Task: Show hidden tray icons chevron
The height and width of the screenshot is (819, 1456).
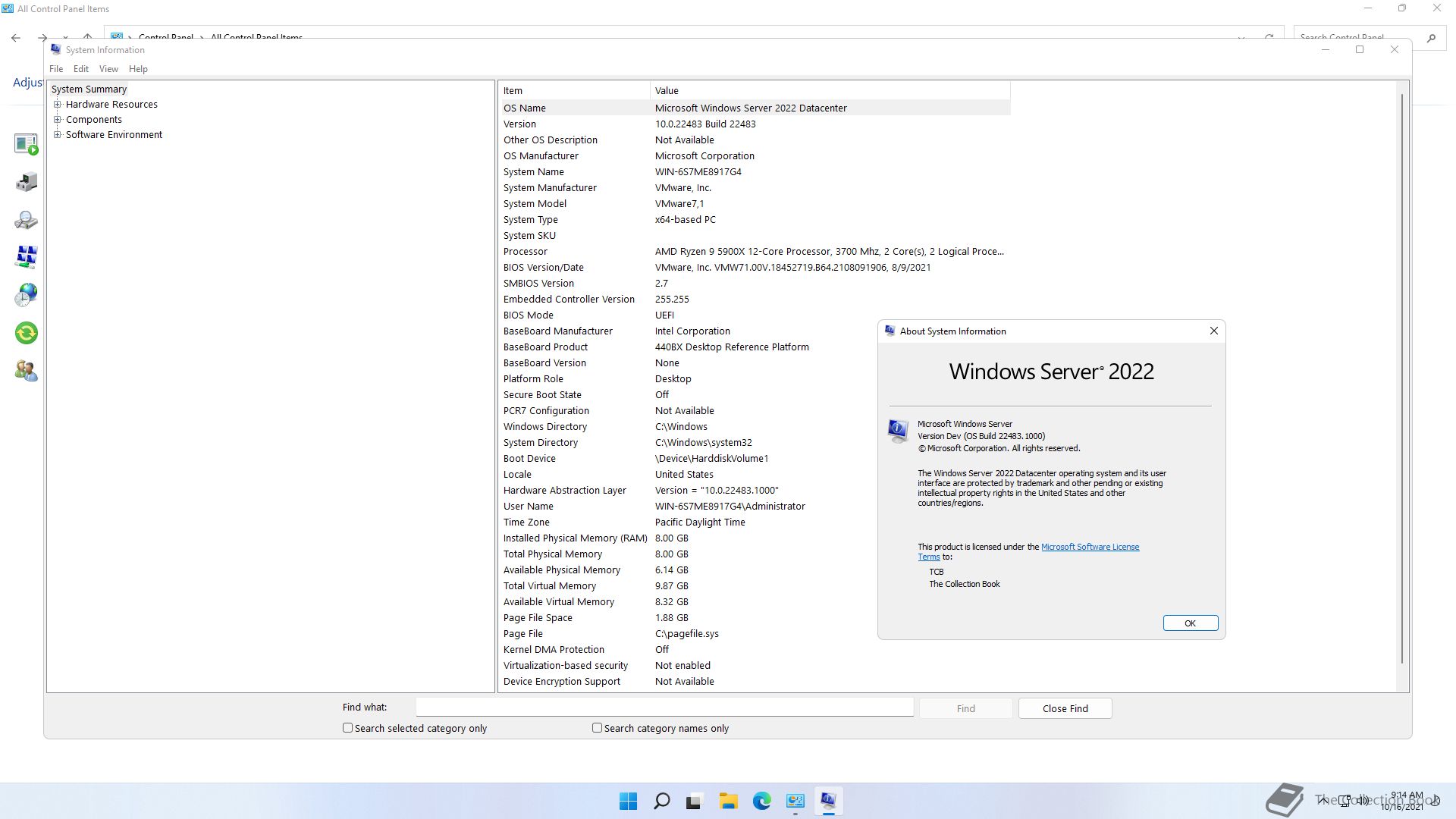Action: point(1323,801)
